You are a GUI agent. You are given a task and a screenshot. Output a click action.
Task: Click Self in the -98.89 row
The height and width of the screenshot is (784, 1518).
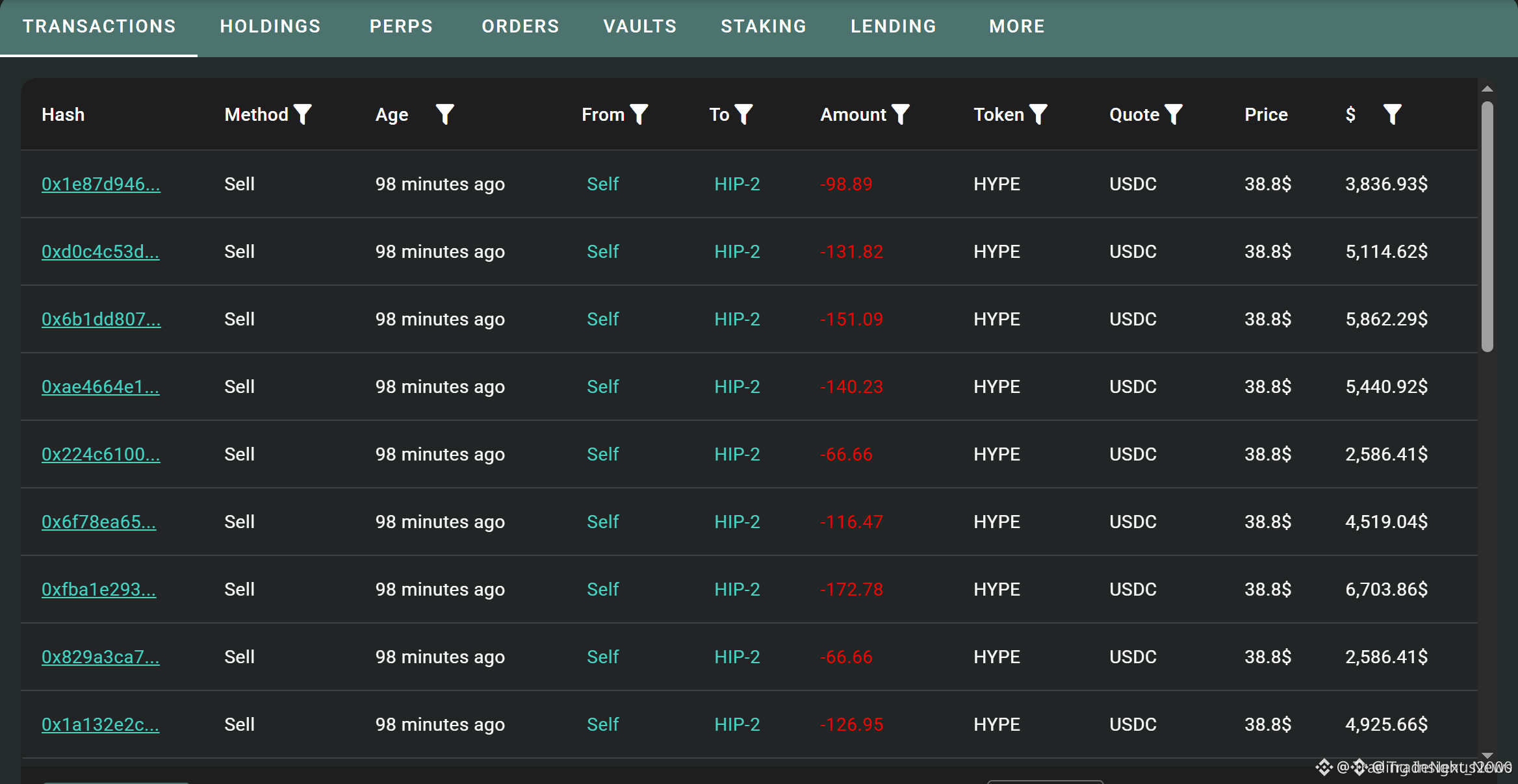pos(602,184)
